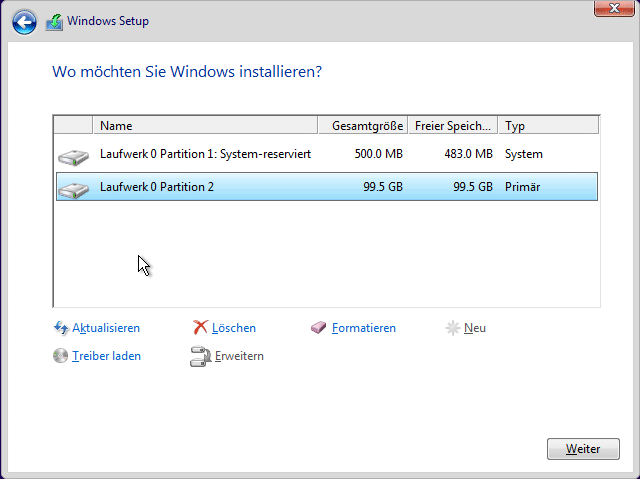Refresh the list via Aktualisieren link
The width and height of the screenshot is (640, 479).
point(106,328)
